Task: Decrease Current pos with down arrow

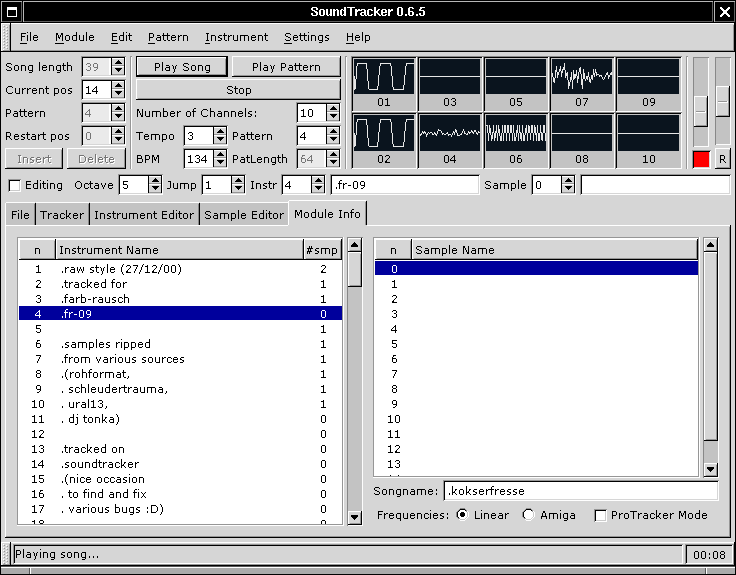Action: pos(118,94)
